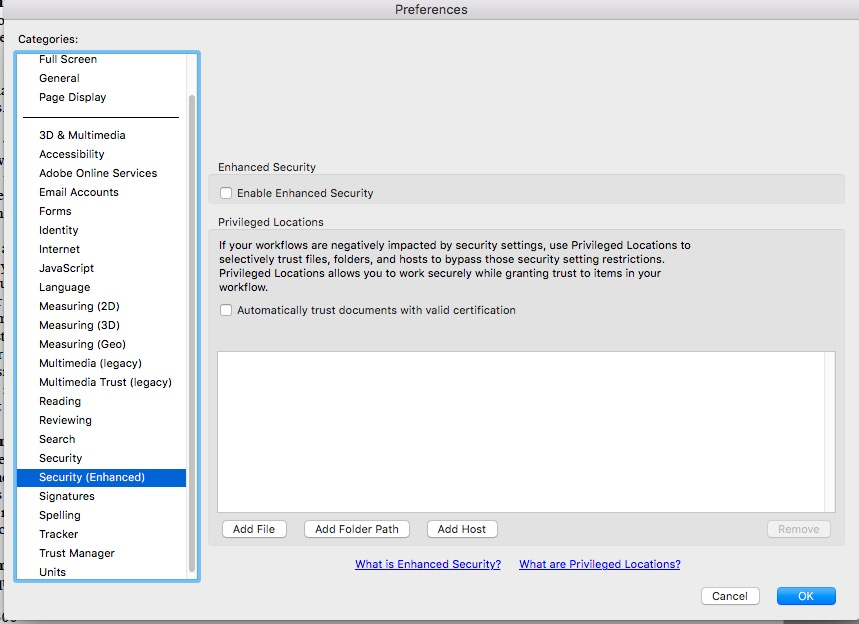The image size is (859, 624).
Task: Open the Trust Manager preferences
Action: (77, 553)
